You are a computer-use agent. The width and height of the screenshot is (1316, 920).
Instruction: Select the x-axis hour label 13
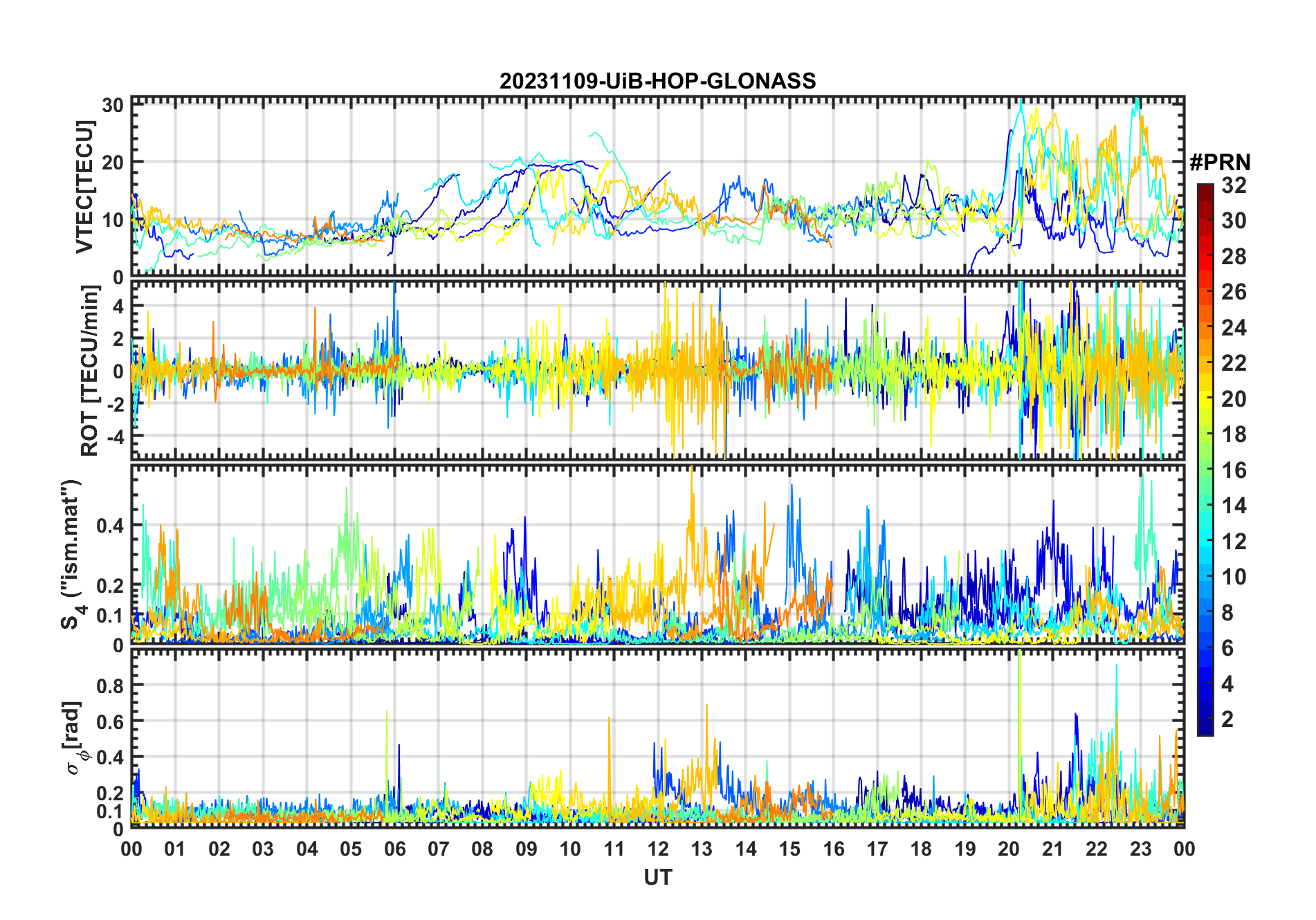coord(702,849)
